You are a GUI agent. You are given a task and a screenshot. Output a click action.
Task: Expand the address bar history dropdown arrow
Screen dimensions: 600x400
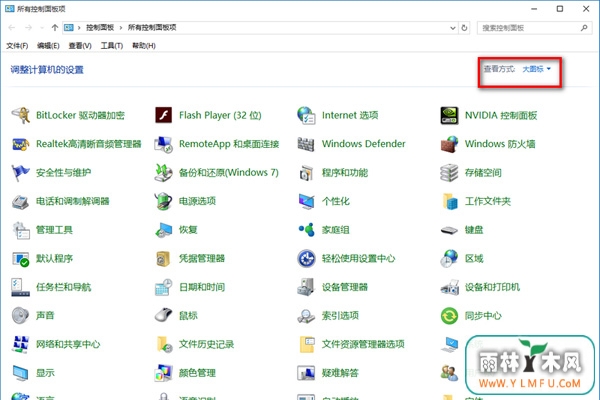[x=453, y=28]
